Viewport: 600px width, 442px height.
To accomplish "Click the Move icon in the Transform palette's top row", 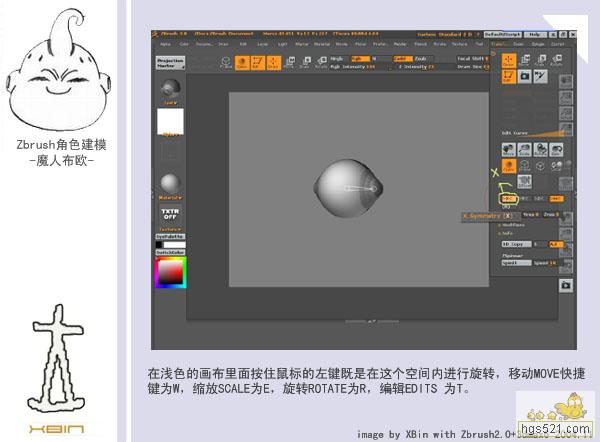I will (525, 60).
